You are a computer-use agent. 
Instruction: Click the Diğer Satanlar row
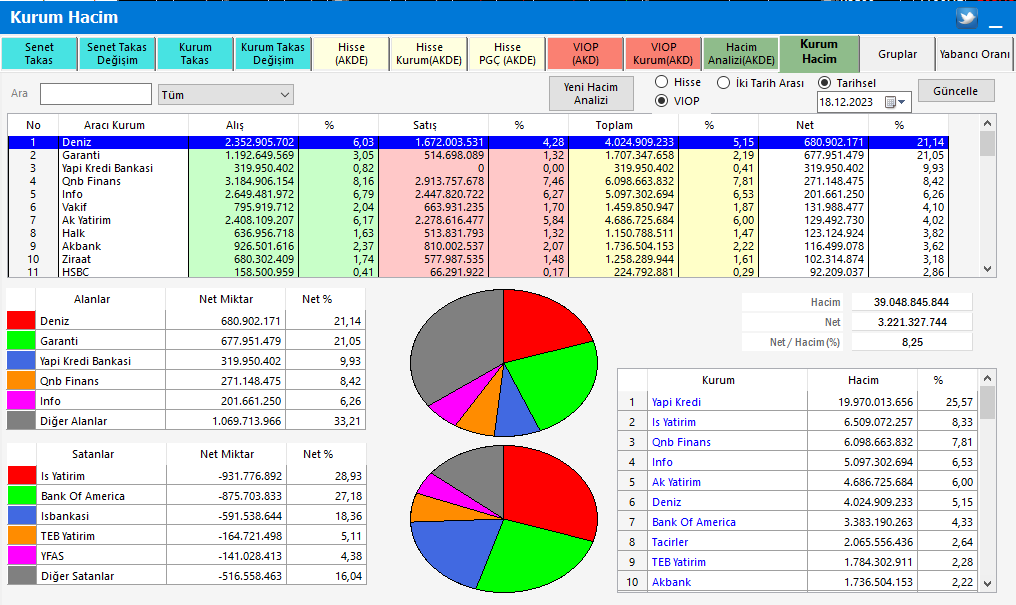point(187,576)
